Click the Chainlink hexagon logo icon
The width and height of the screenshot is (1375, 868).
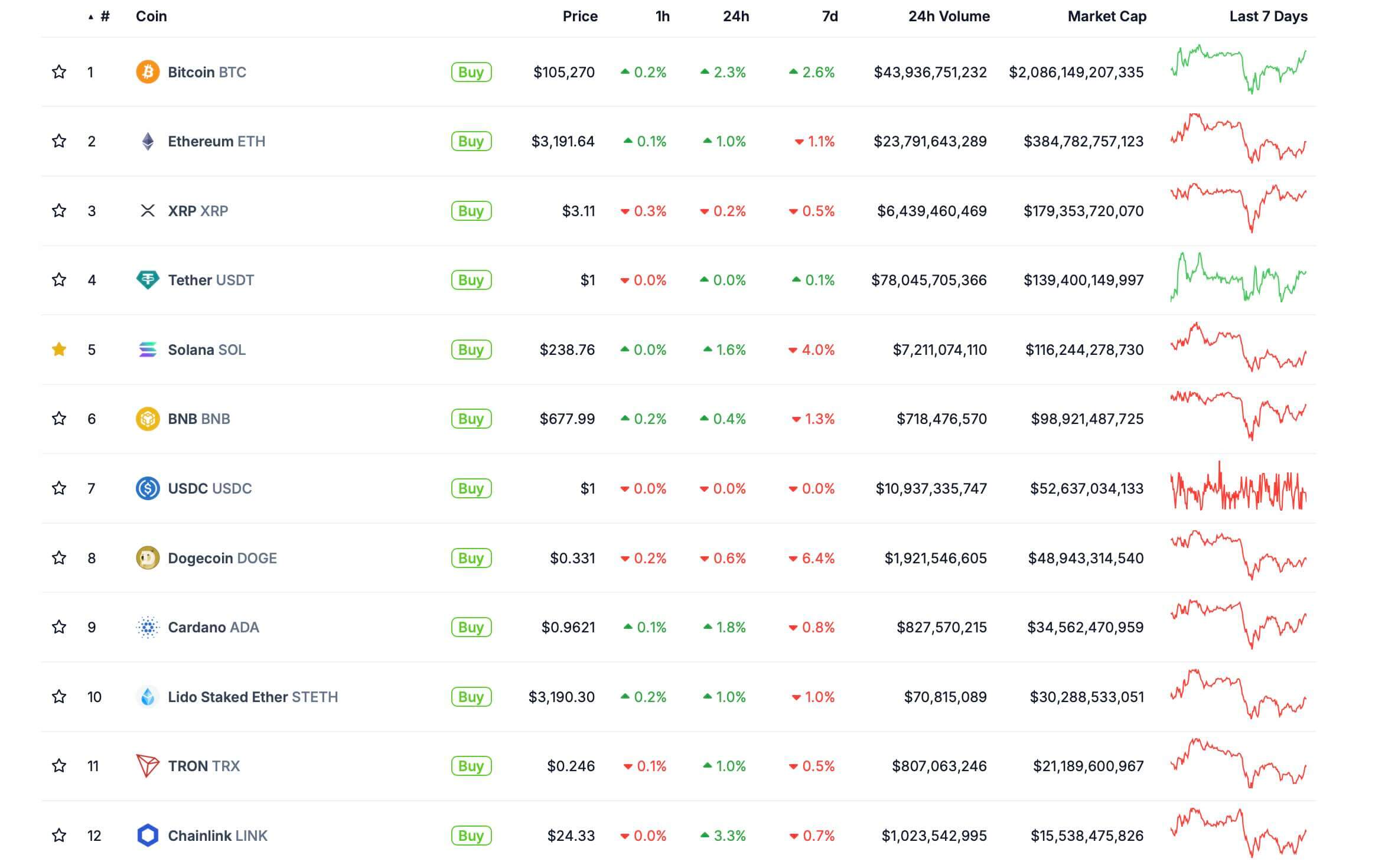point(148,836)
